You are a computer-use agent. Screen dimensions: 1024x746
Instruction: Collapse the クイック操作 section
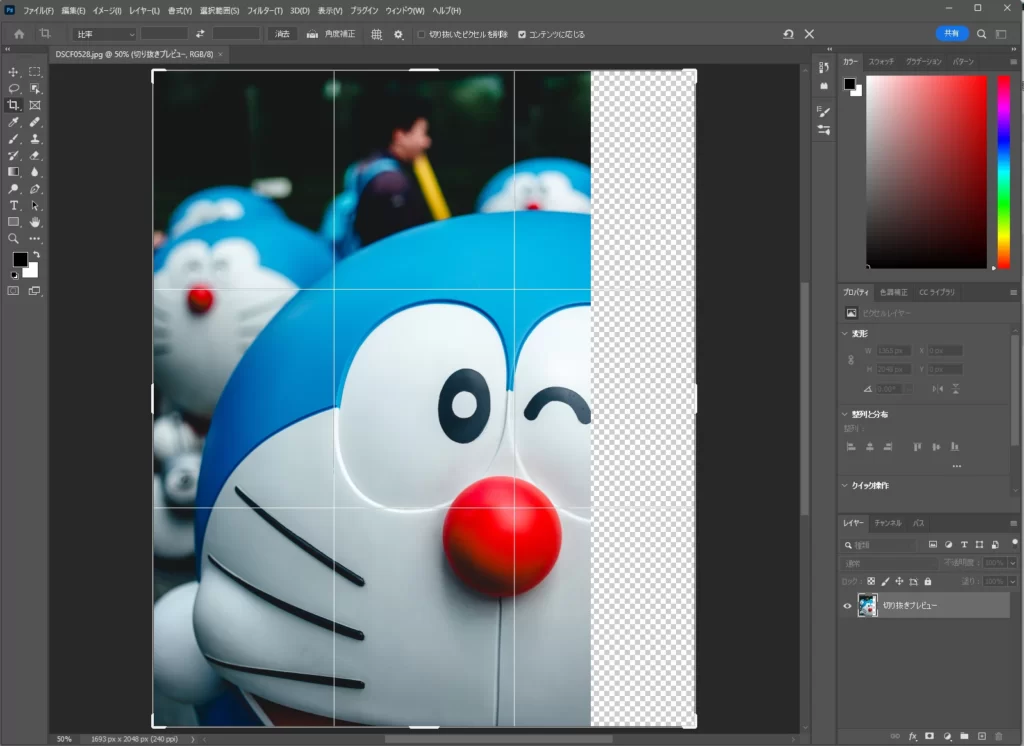point(844,485)
